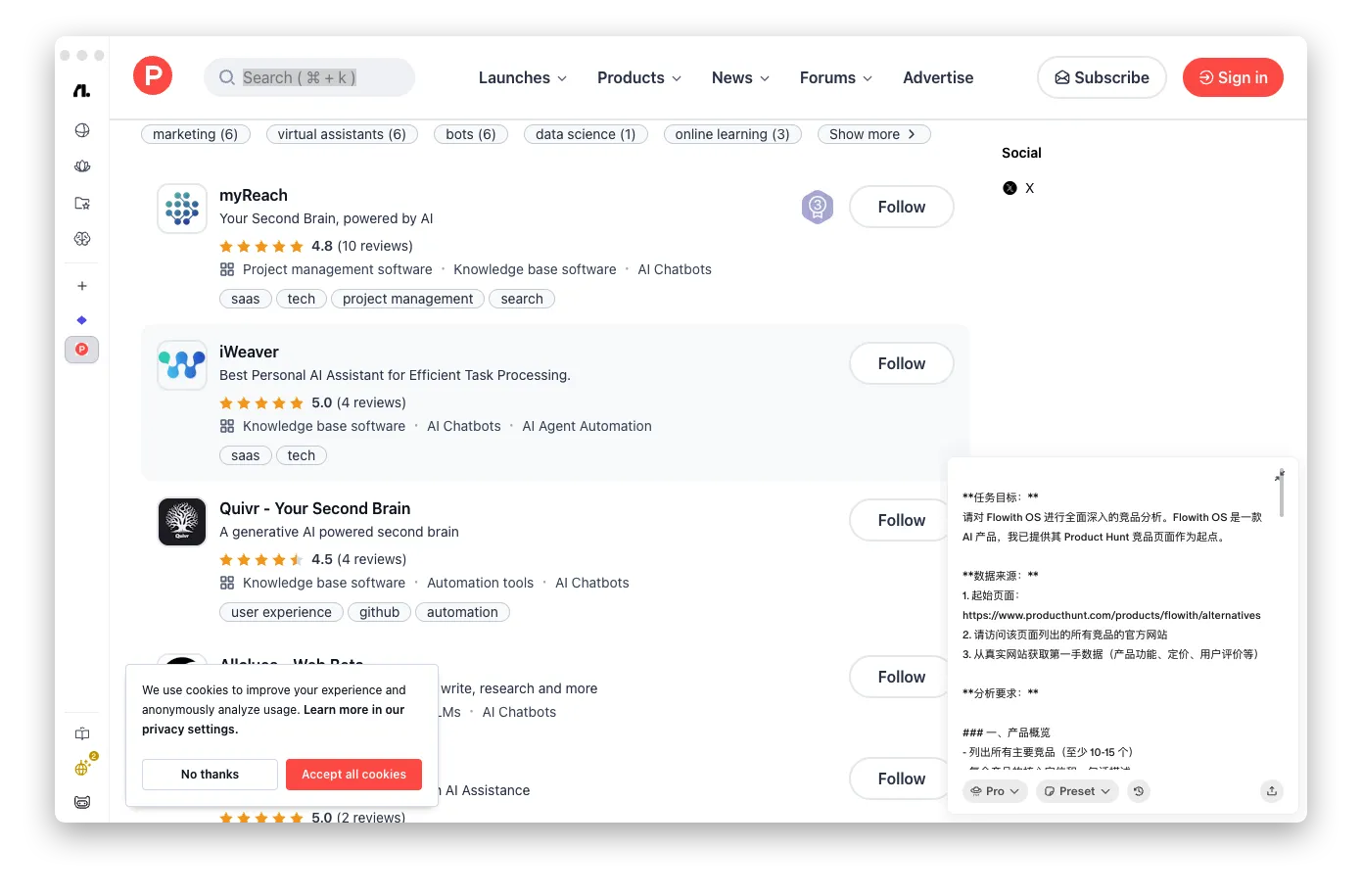
Task: Open the Quivr - Your Second Brain link
Action: click(x=315, y=508)
